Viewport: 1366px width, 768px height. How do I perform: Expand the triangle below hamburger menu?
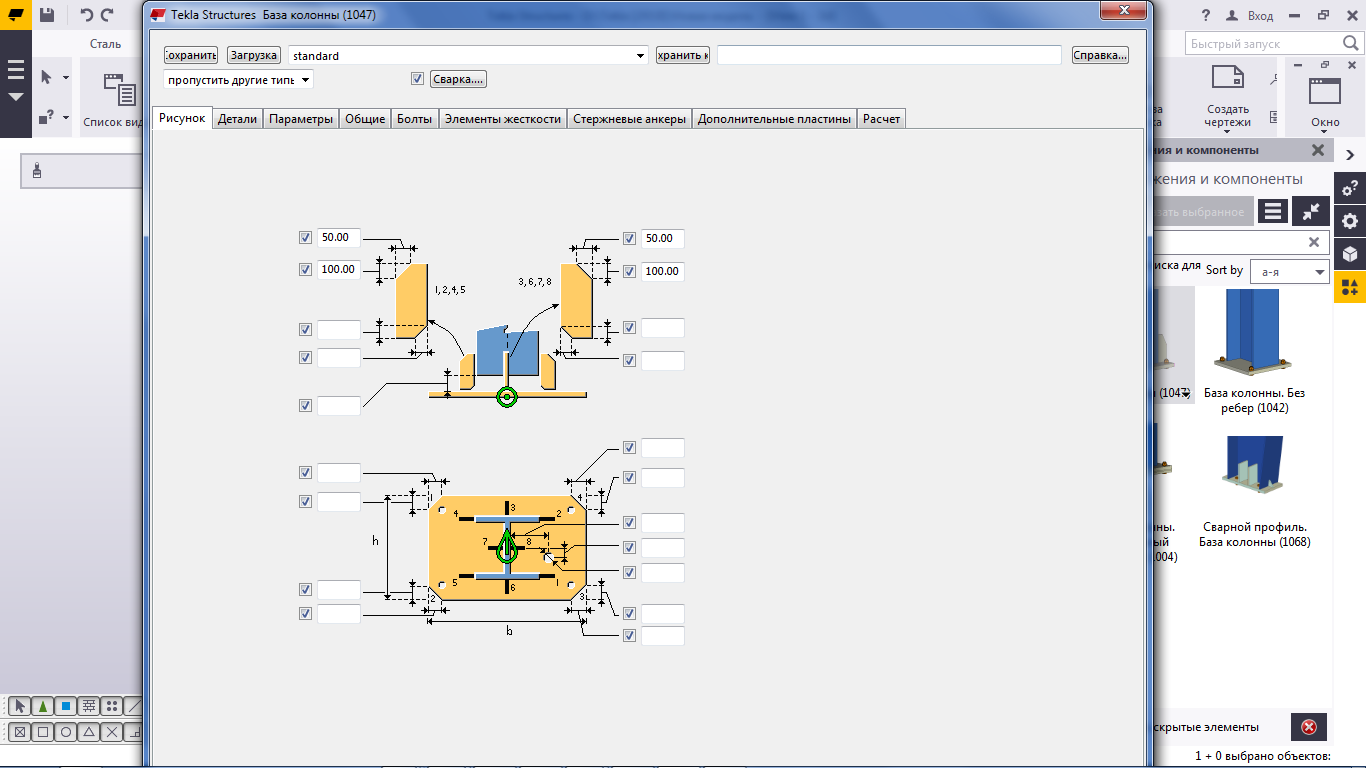click(x=15, y=97)
